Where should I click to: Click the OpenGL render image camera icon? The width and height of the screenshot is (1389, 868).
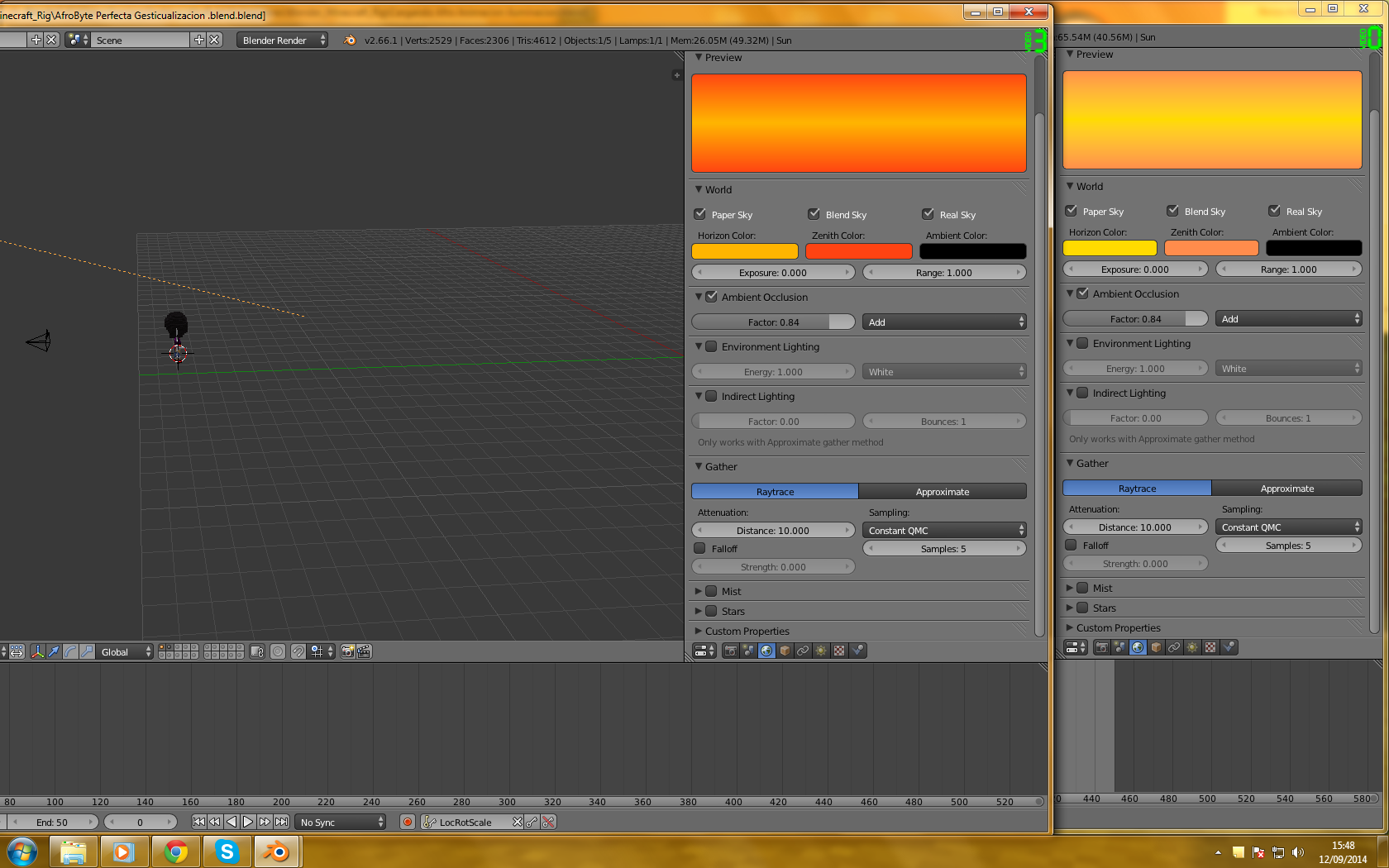(x=348, y=651)
